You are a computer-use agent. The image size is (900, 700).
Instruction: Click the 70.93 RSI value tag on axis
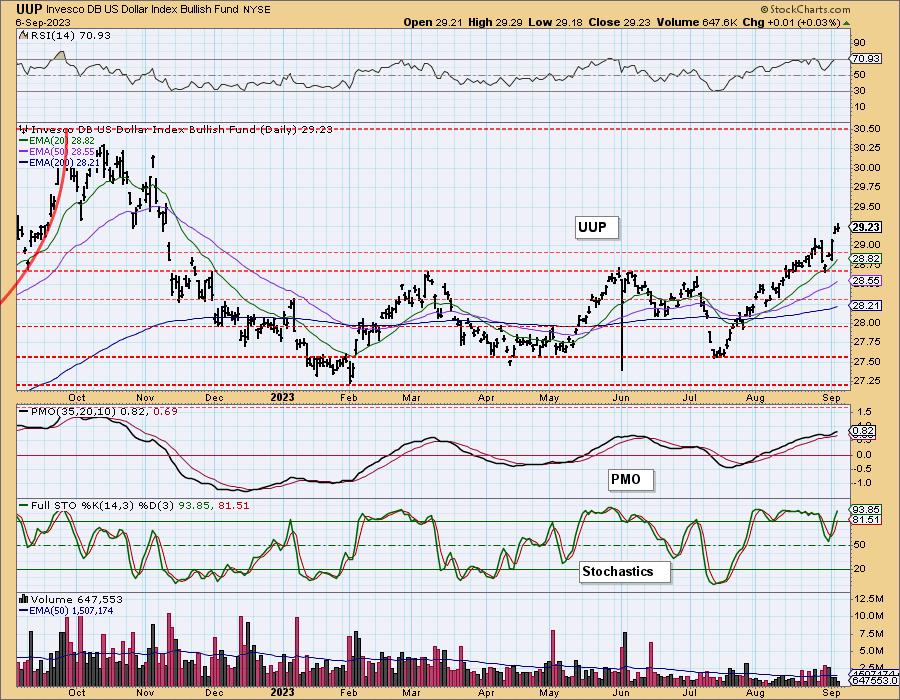click(866, 59)
